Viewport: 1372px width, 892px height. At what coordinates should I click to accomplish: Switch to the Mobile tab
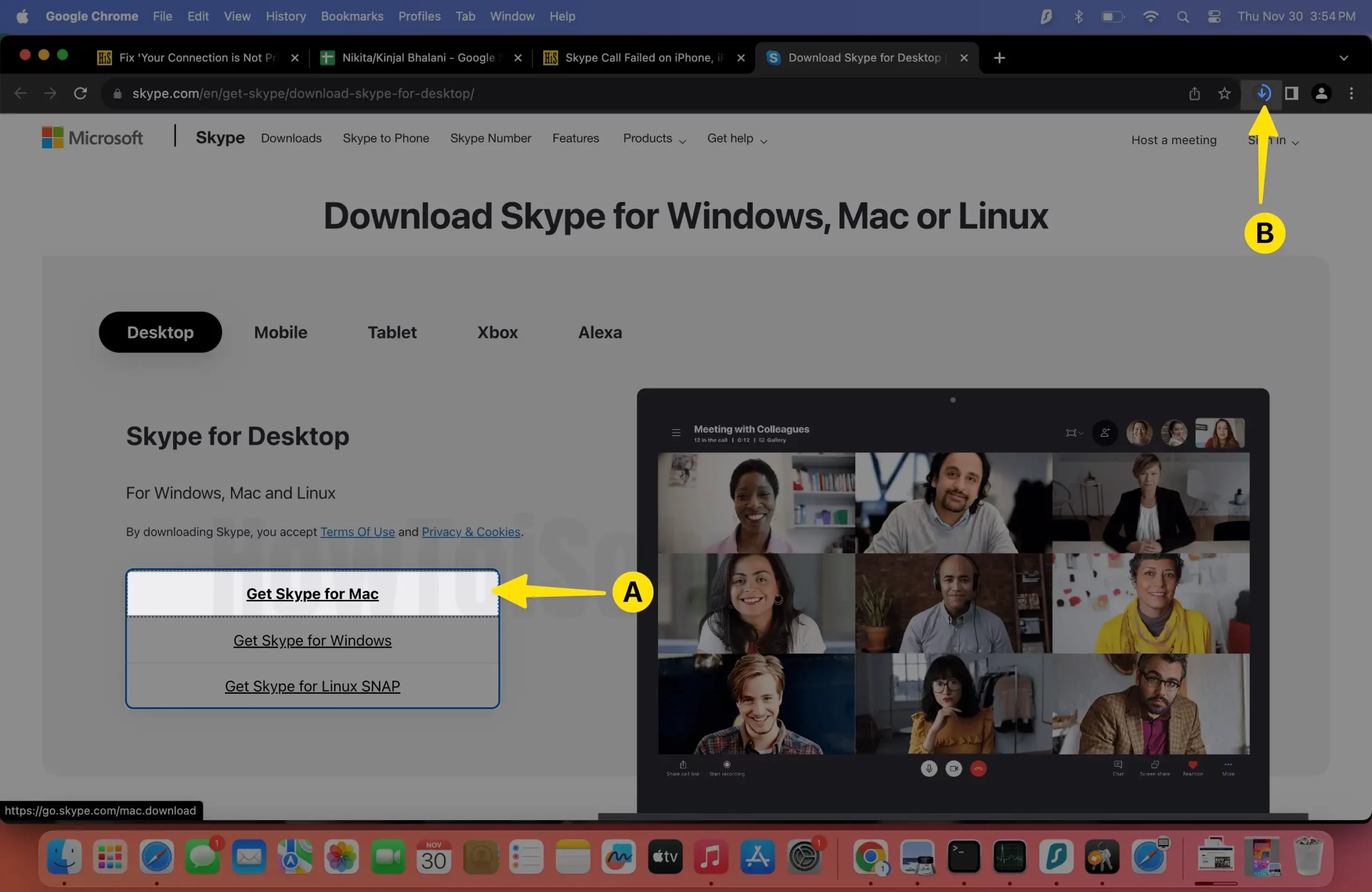pos(281,333)
